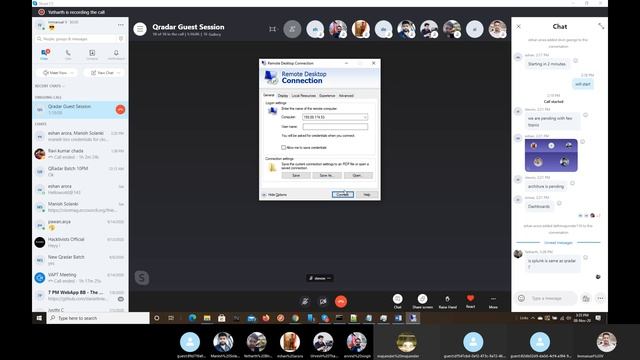Screen dimensions: 640x360
Task: Open the Windows Start menu
Action: tap(39, 318)
